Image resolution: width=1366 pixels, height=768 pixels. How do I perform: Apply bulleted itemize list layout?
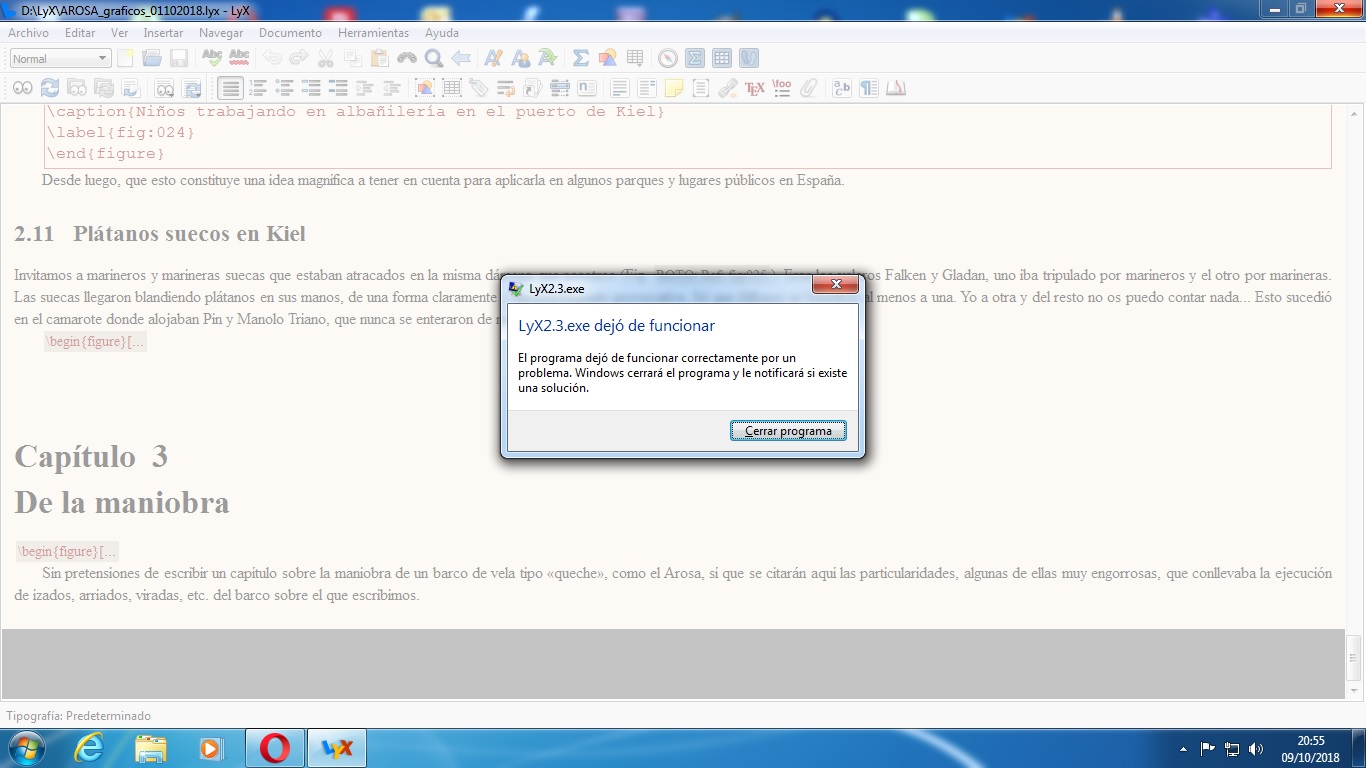284,88
